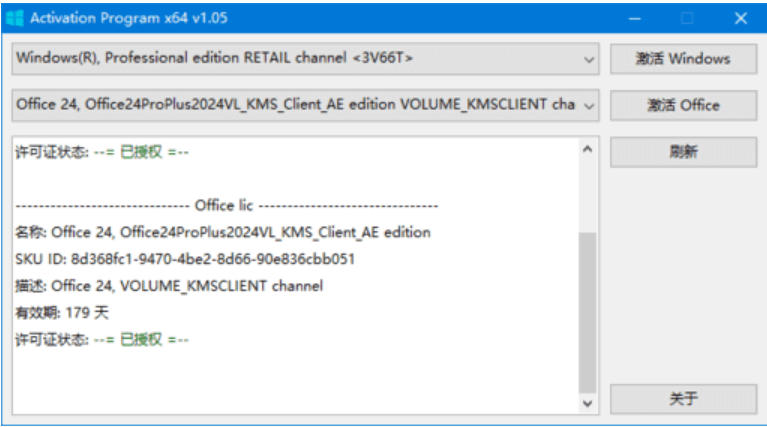This screenshot has height=427, width=767.
Task: Minimize the Activation Program window
Action: click(x=634, y=18)
